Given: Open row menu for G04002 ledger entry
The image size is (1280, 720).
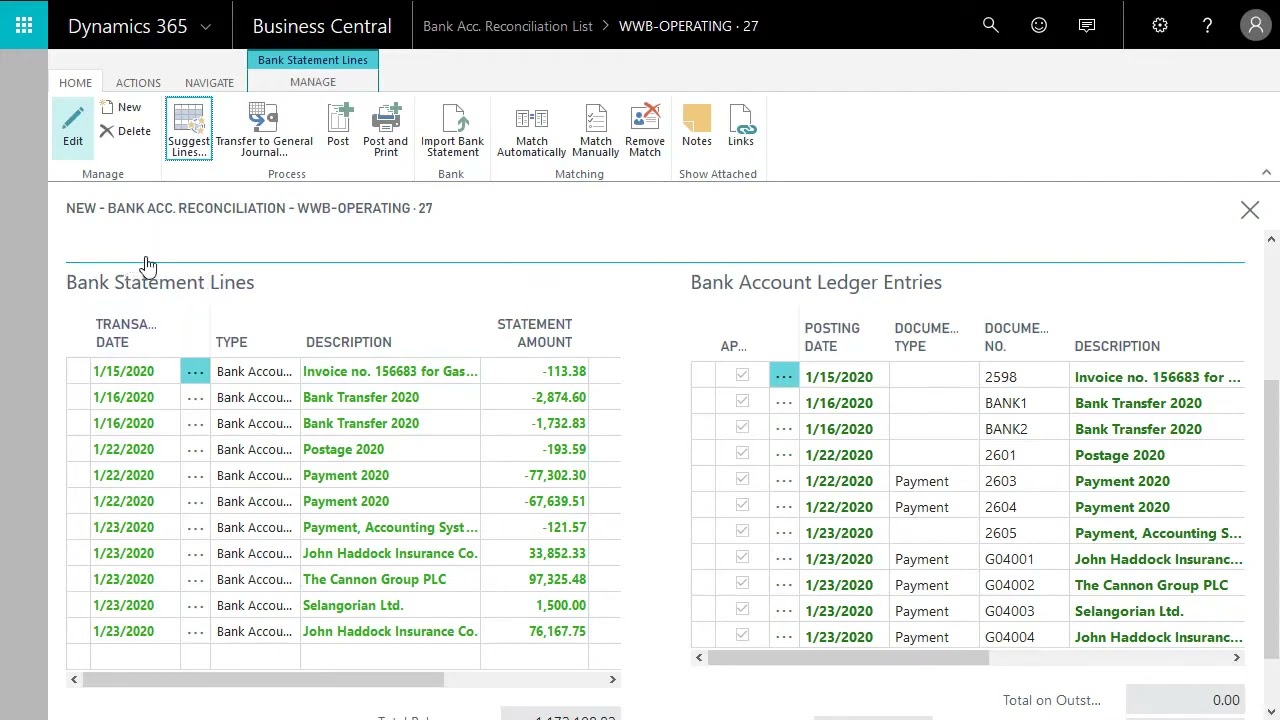Looking at the screenshot, I should coord(784,585).
